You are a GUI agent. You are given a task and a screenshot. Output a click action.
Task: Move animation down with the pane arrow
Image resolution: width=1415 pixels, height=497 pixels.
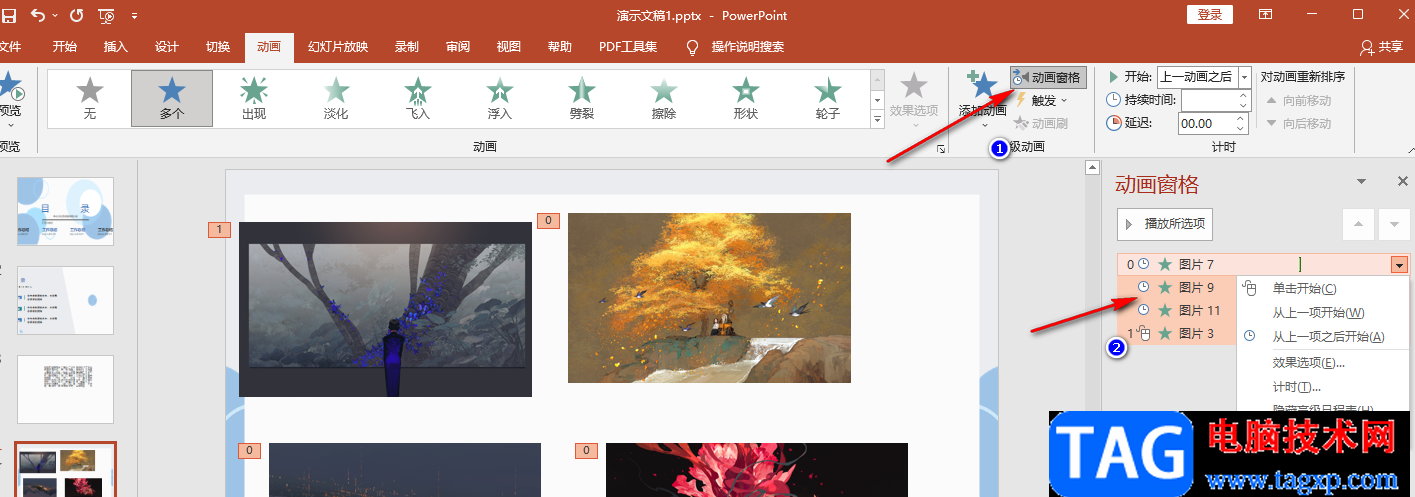[1394, 224]
